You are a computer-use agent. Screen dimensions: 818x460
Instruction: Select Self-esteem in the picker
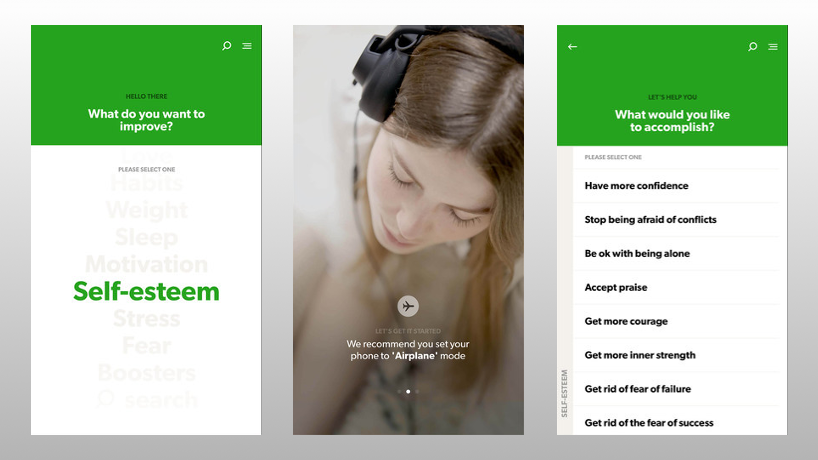tap(146, 291)
